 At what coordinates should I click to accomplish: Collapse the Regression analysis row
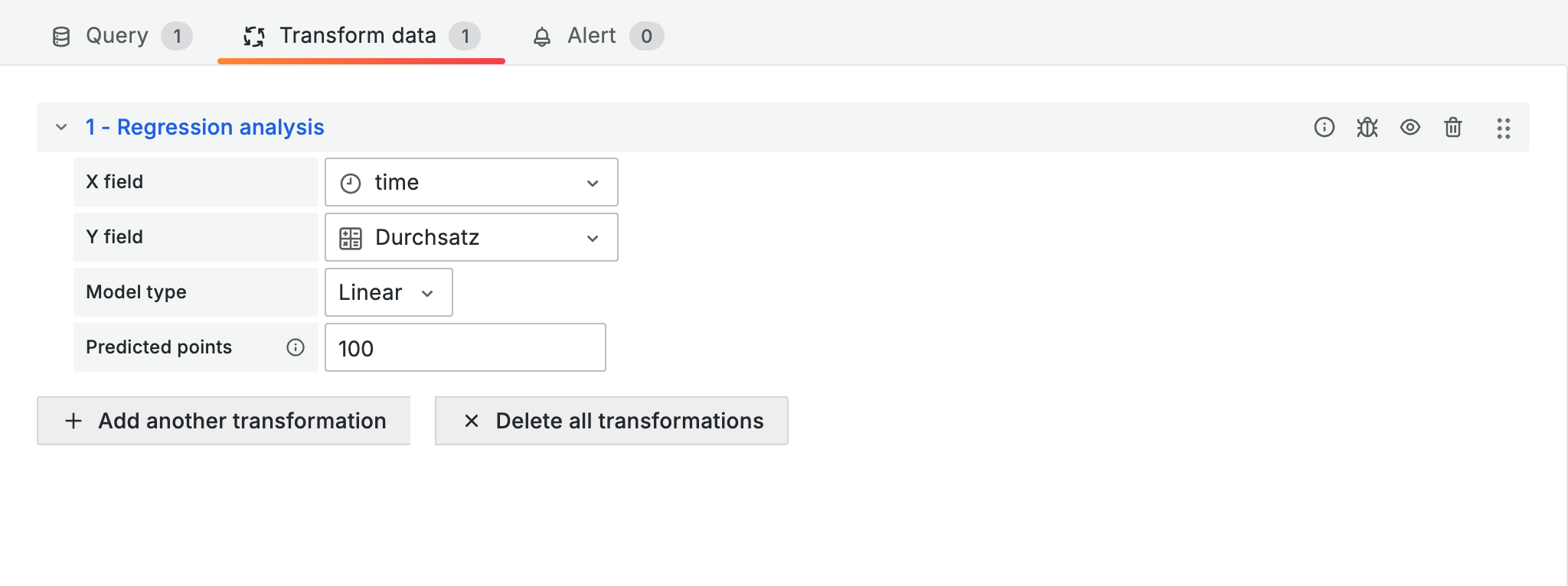pyautogui.click(x=61, y=127)
